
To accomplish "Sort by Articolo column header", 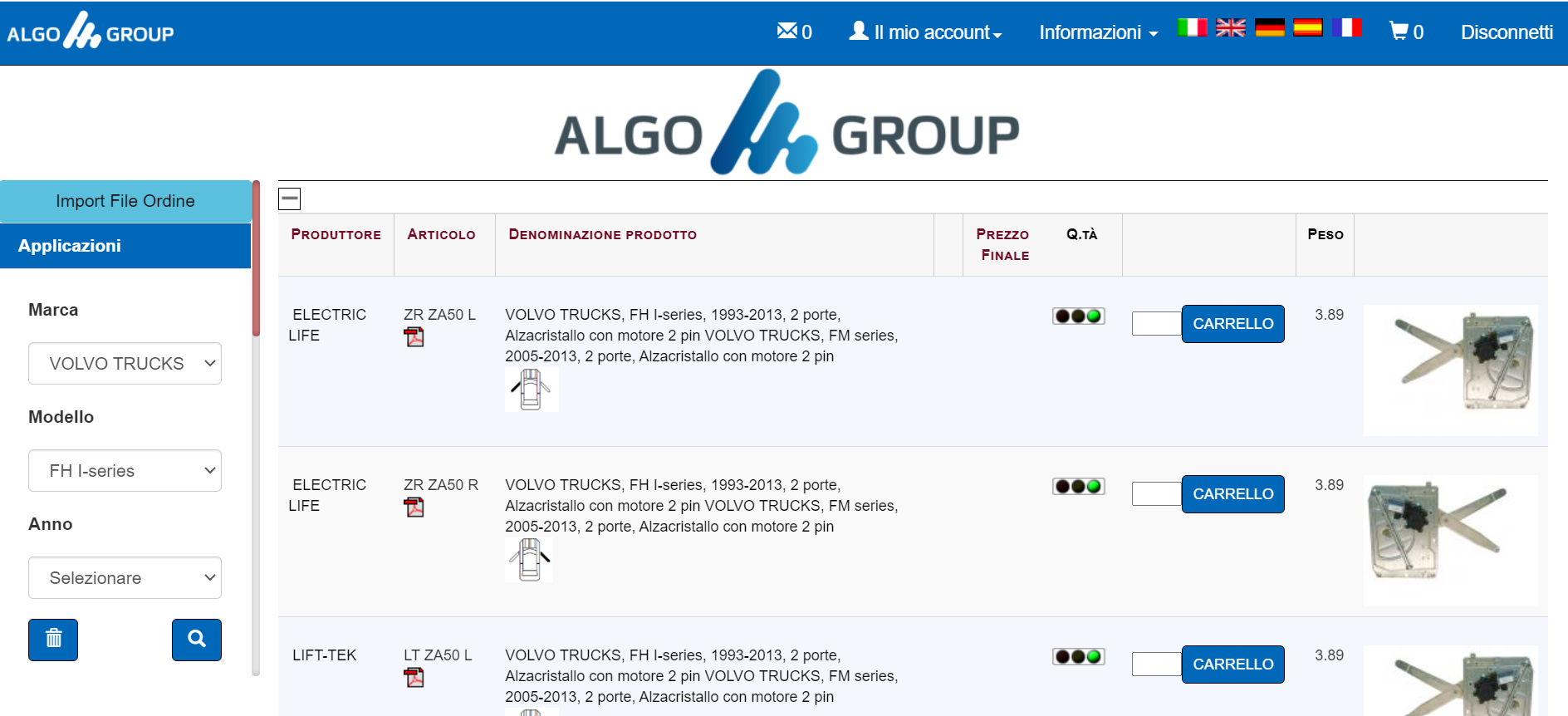I will click(x=441, y=235).
